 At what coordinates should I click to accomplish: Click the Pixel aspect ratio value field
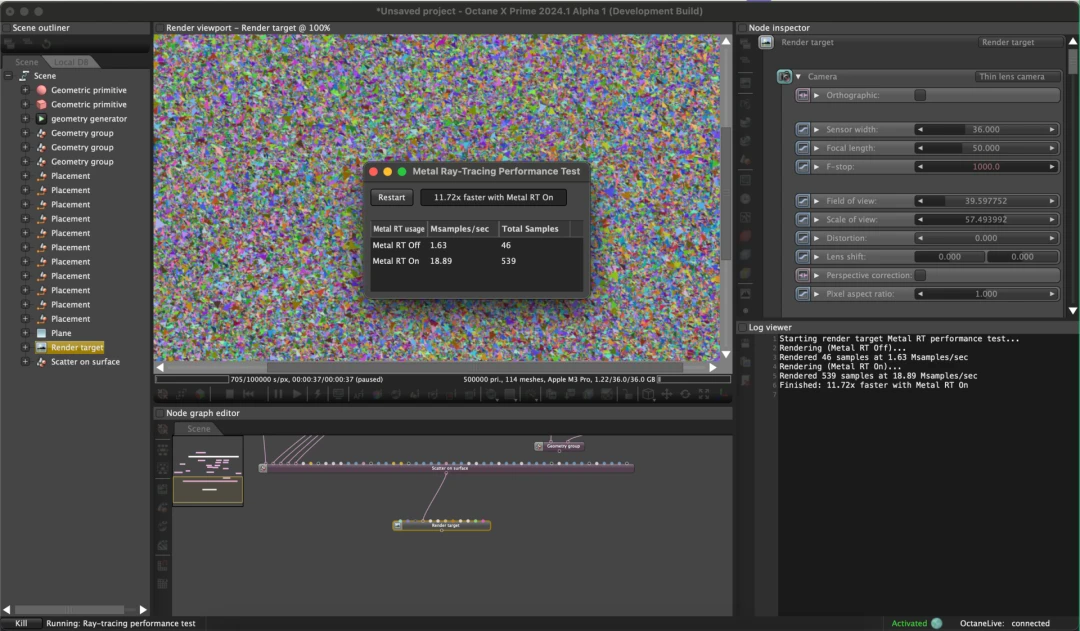985,294
